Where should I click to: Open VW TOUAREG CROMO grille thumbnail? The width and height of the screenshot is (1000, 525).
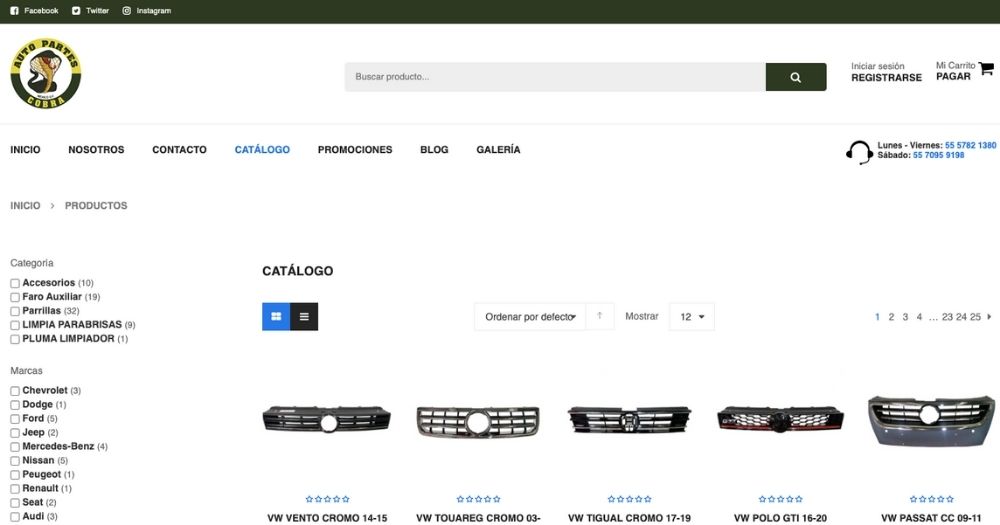click(x=478, y=422)
